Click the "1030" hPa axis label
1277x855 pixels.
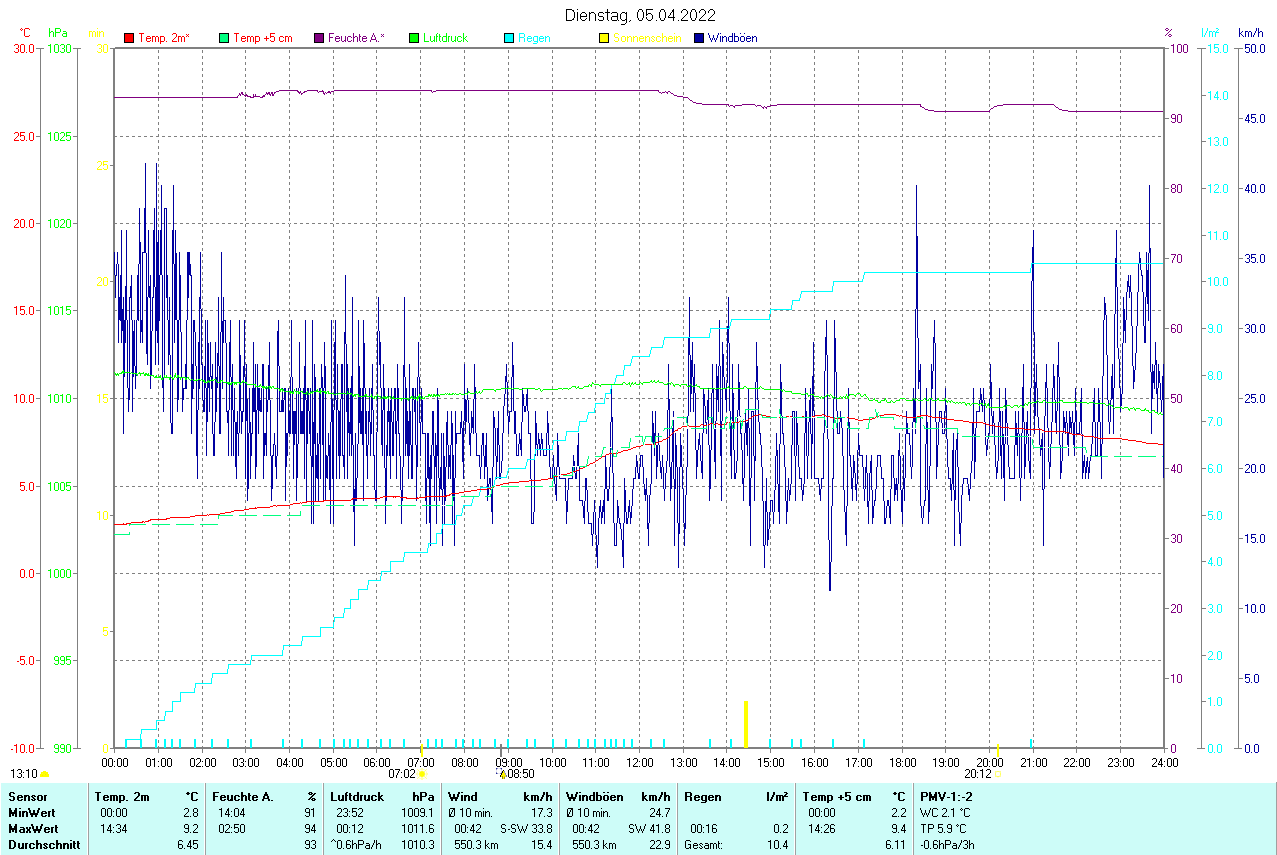pyautogui.click(x=60, y=48)
